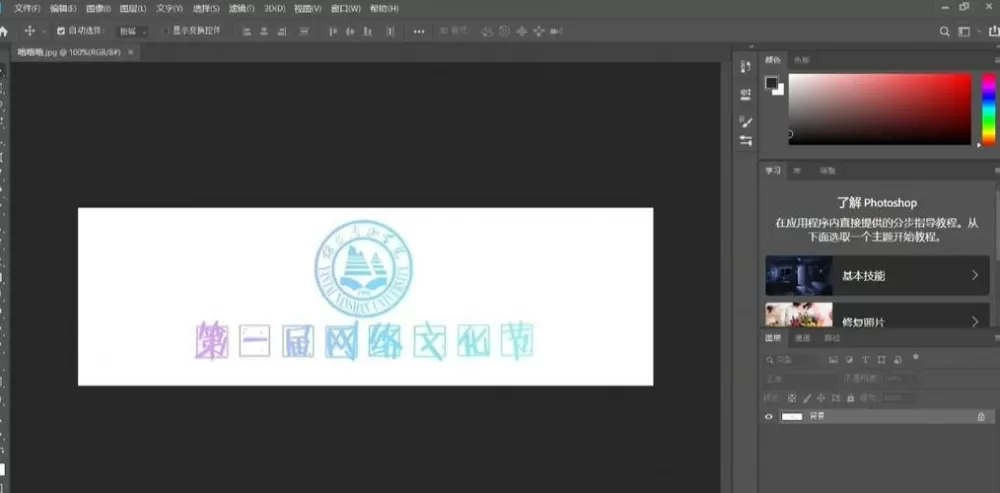Switch to the 色板 panel tab

801,61
